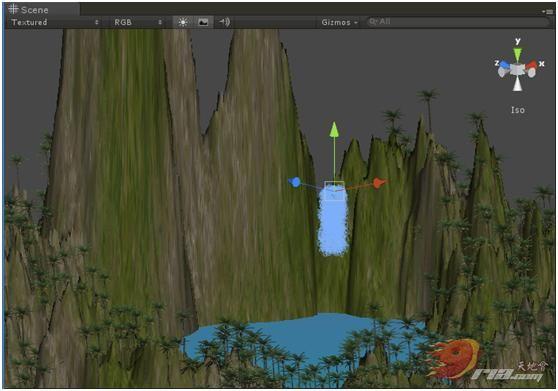The height and width of the screenshot is (391, 558).
Task: Open the Textured draw mode dropdown
Action: 55,22
